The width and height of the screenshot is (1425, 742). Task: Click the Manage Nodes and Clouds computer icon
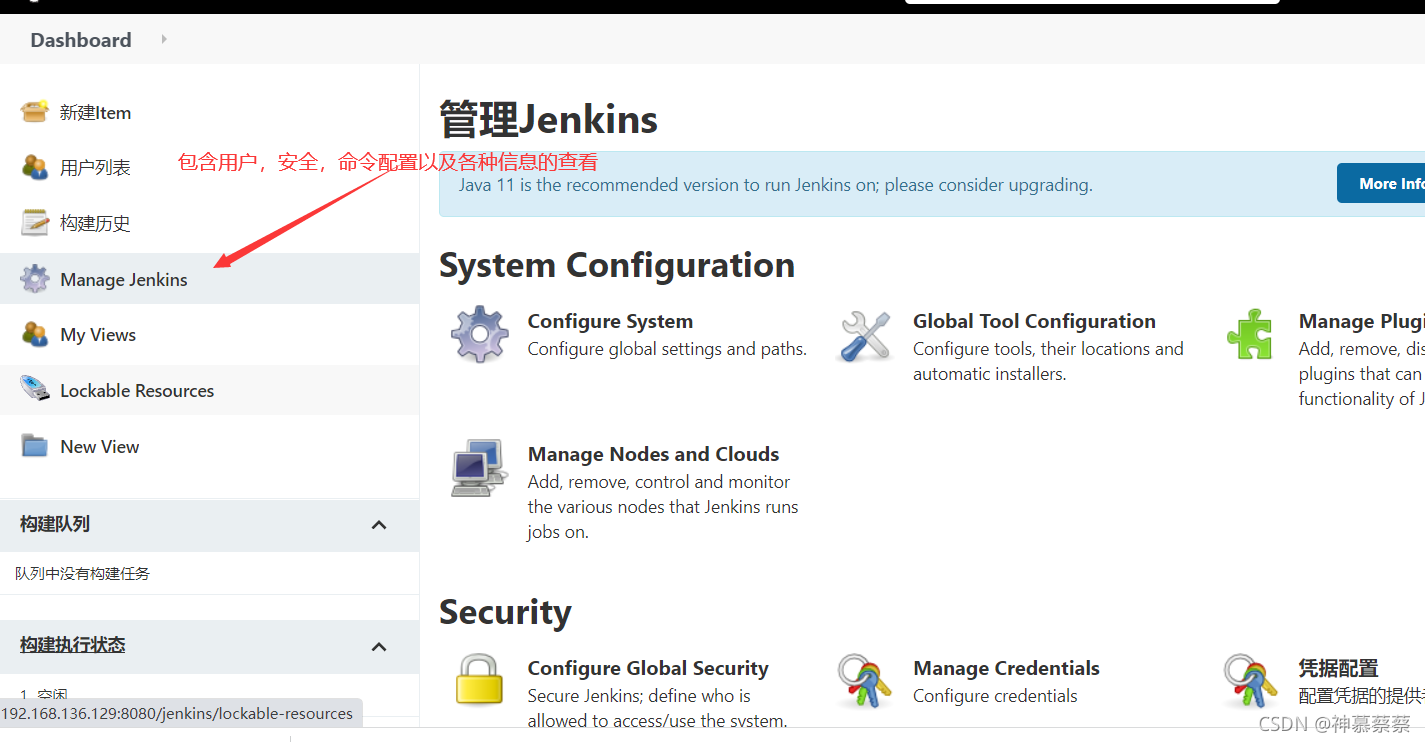478,467
